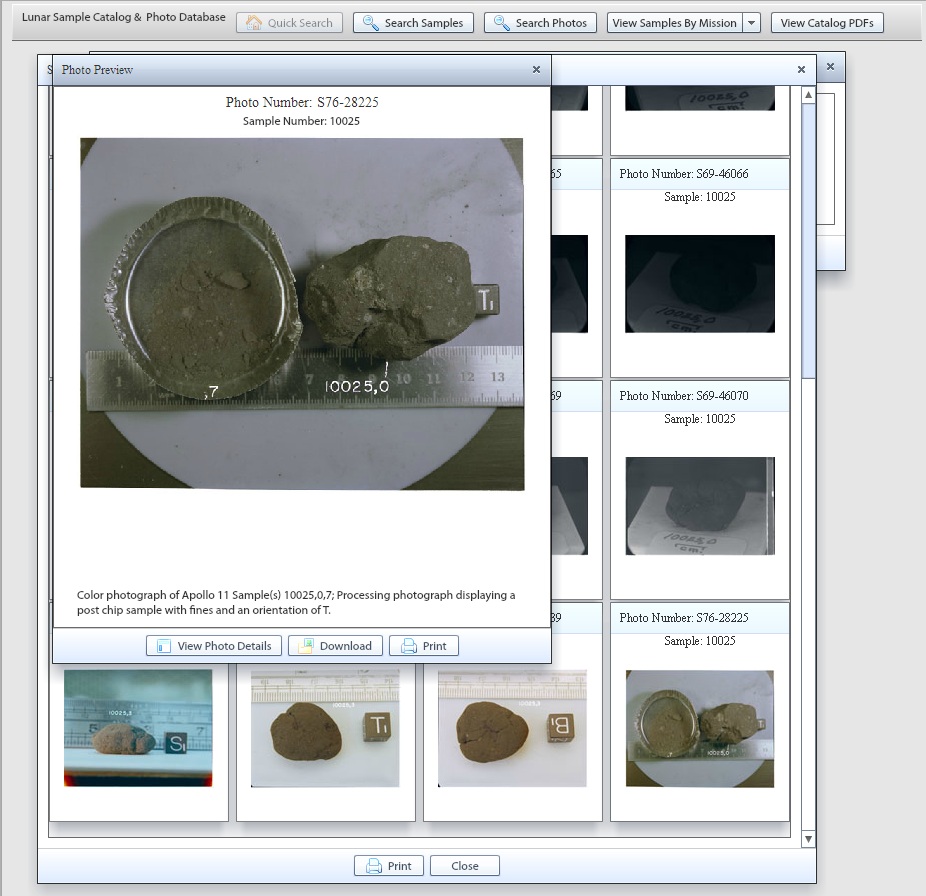This screenshot has width=926, height=896.
Task: Click the Search Samples magnifier icon
Action: tap(371, 23)
